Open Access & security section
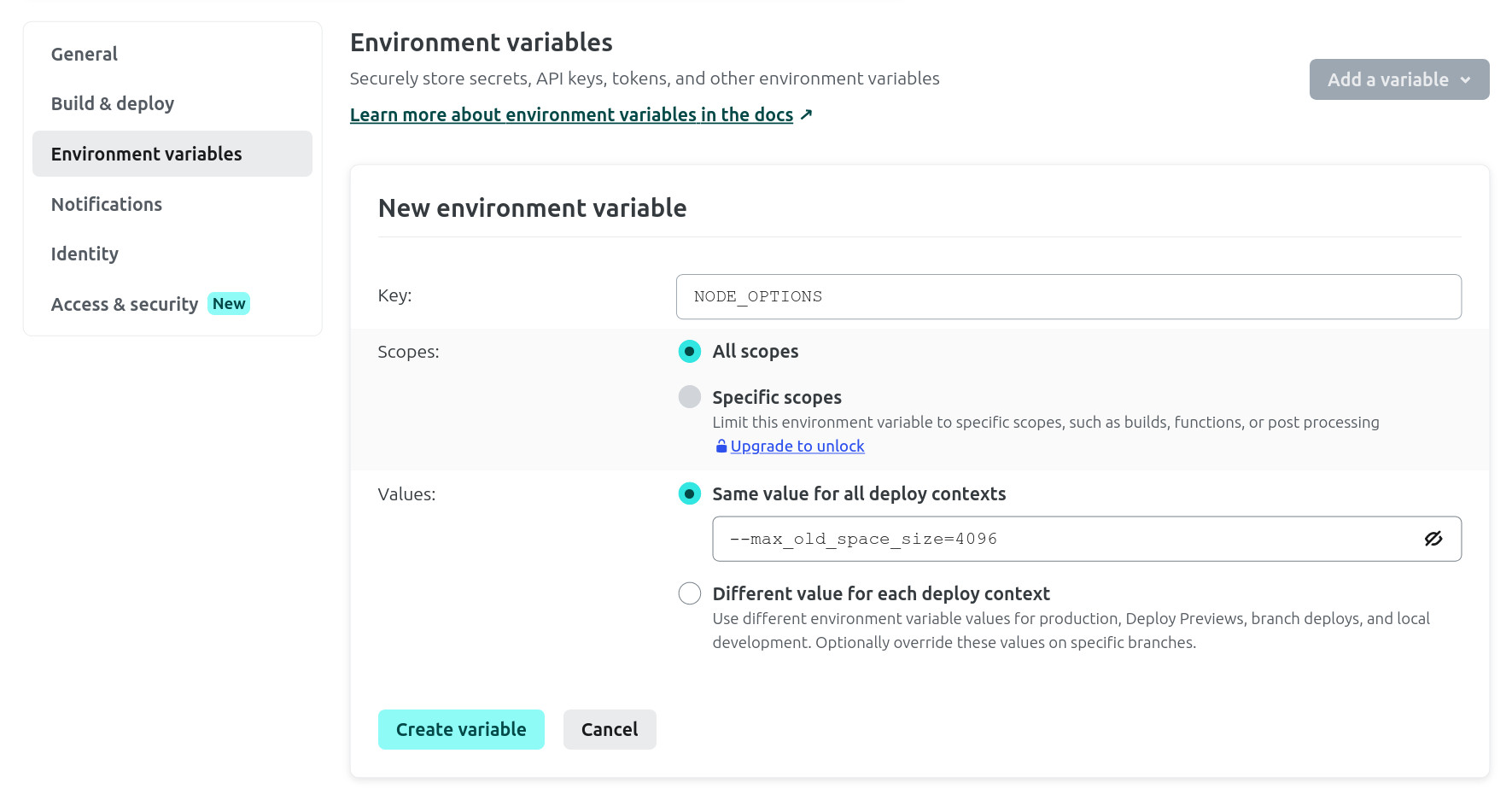Viewport: 1512px width, 800px height. point(125,304)
